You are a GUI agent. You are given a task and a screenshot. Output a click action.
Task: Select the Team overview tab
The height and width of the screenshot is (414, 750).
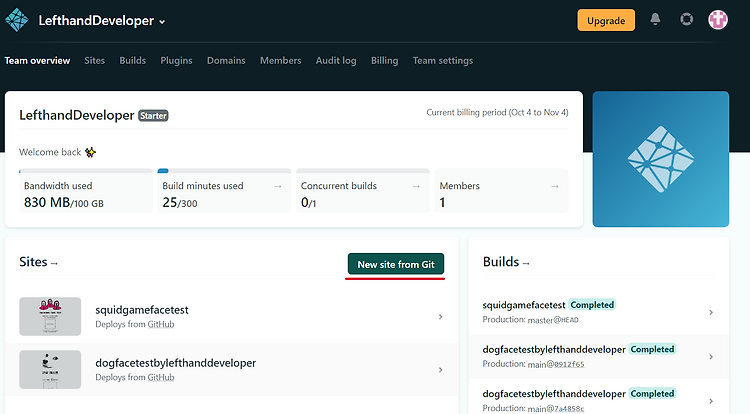37,61
